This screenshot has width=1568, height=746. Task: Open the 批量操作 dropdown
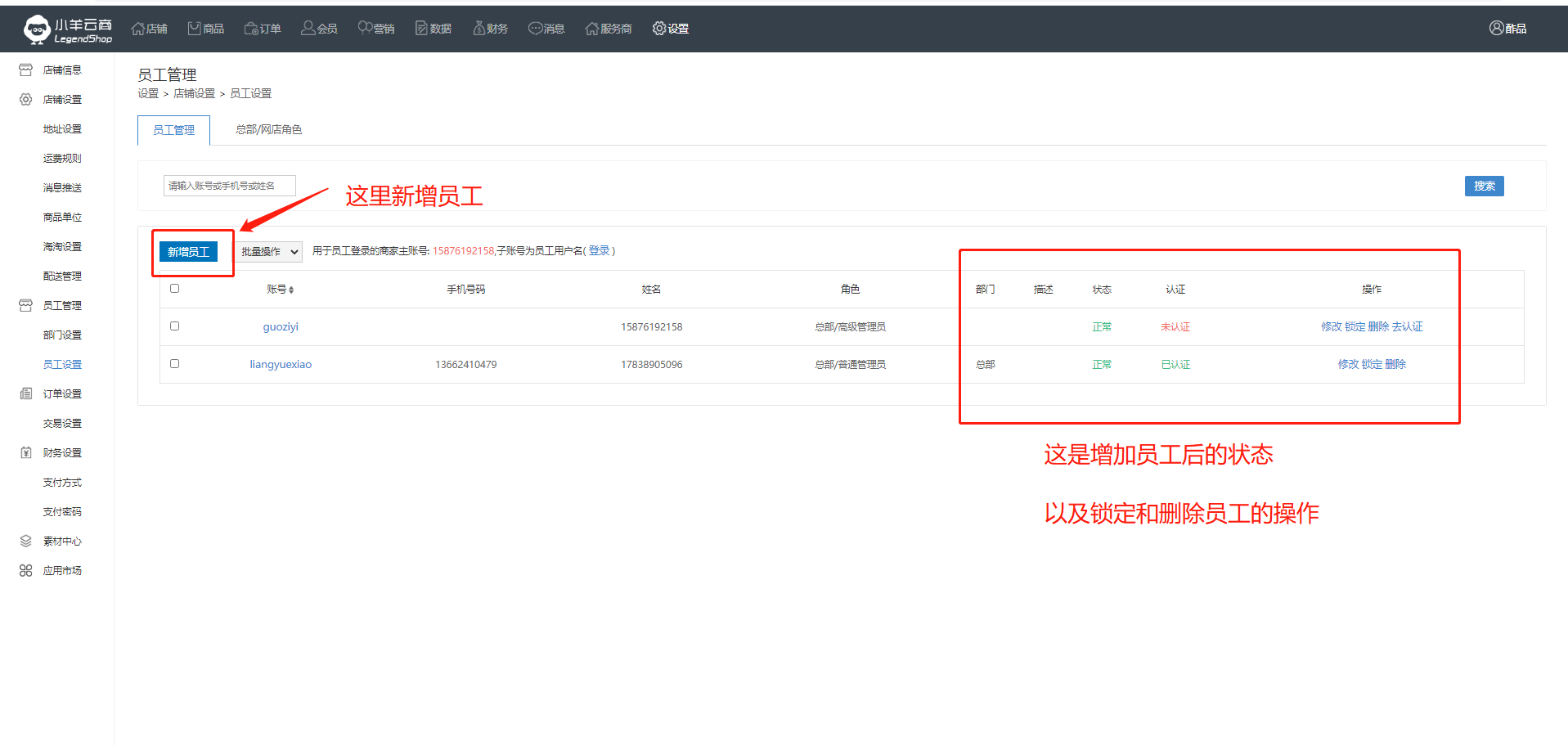point(269,252)
